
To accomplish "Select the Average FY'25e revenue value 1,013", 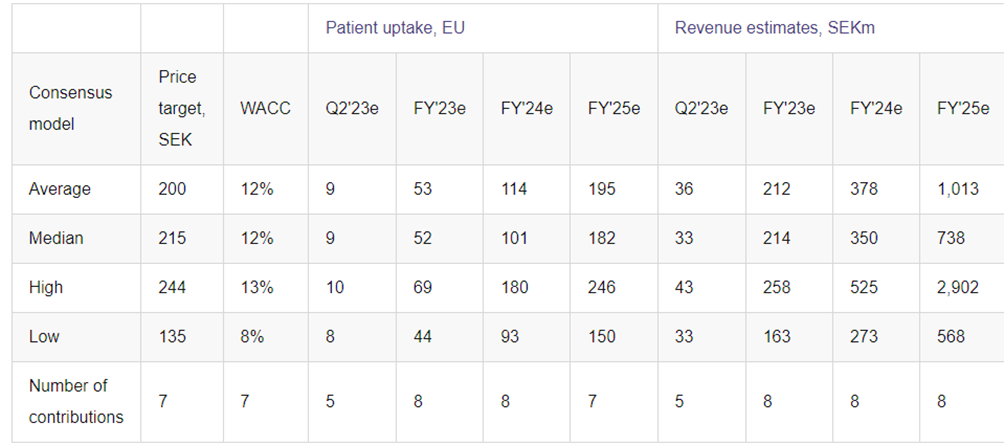I will coord(958,189).
